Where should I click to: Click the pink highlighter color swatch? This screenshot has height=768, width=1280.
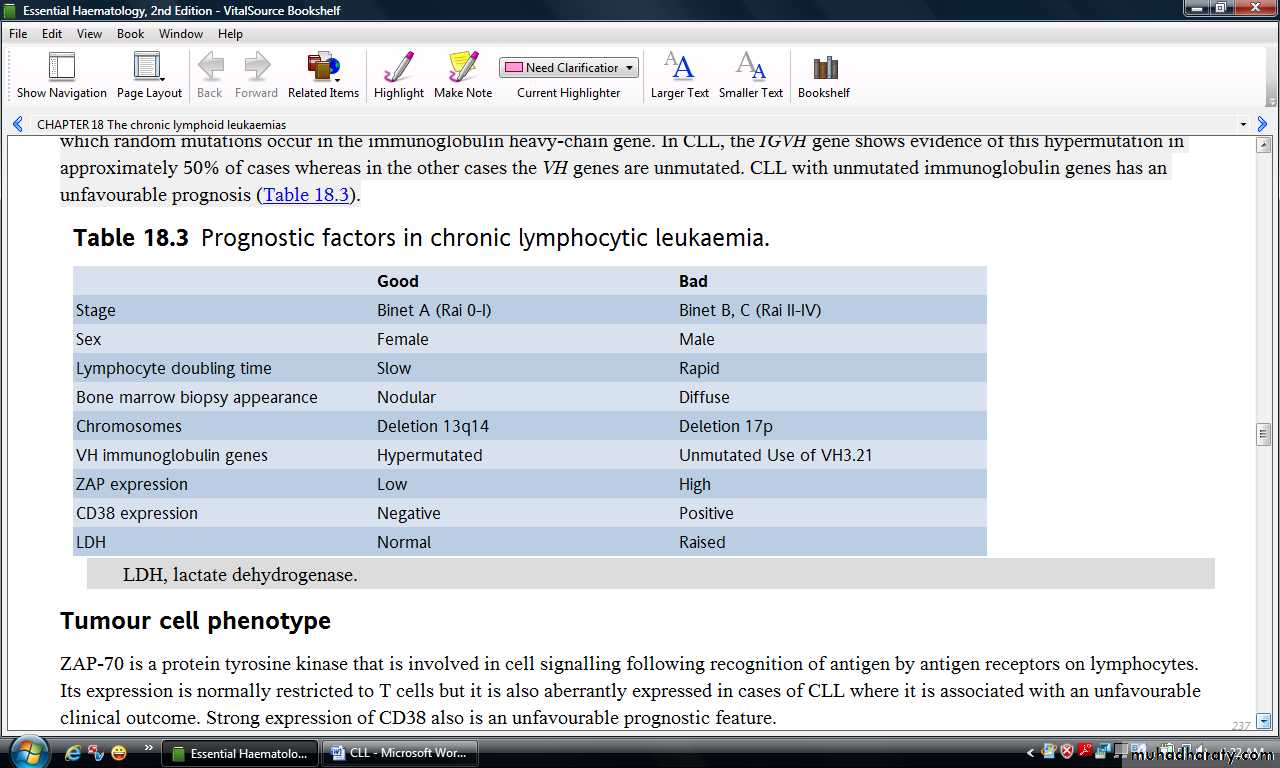click(x=513, y=68)
